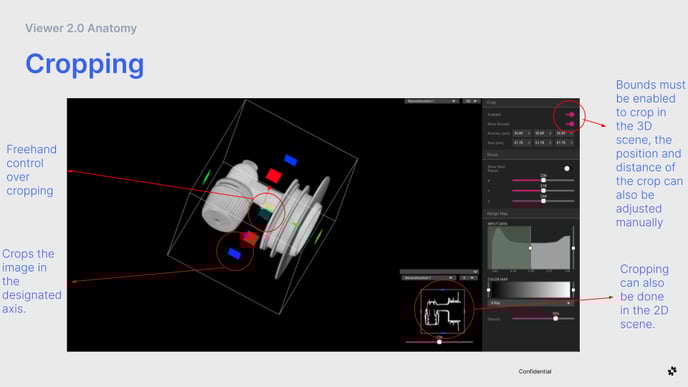Image resolution: width=688 pixels, height=387 pixels.
Task: Click the lower blue crop handle inside orange circle
Action: pyautogui.click(x=234, y=254)
